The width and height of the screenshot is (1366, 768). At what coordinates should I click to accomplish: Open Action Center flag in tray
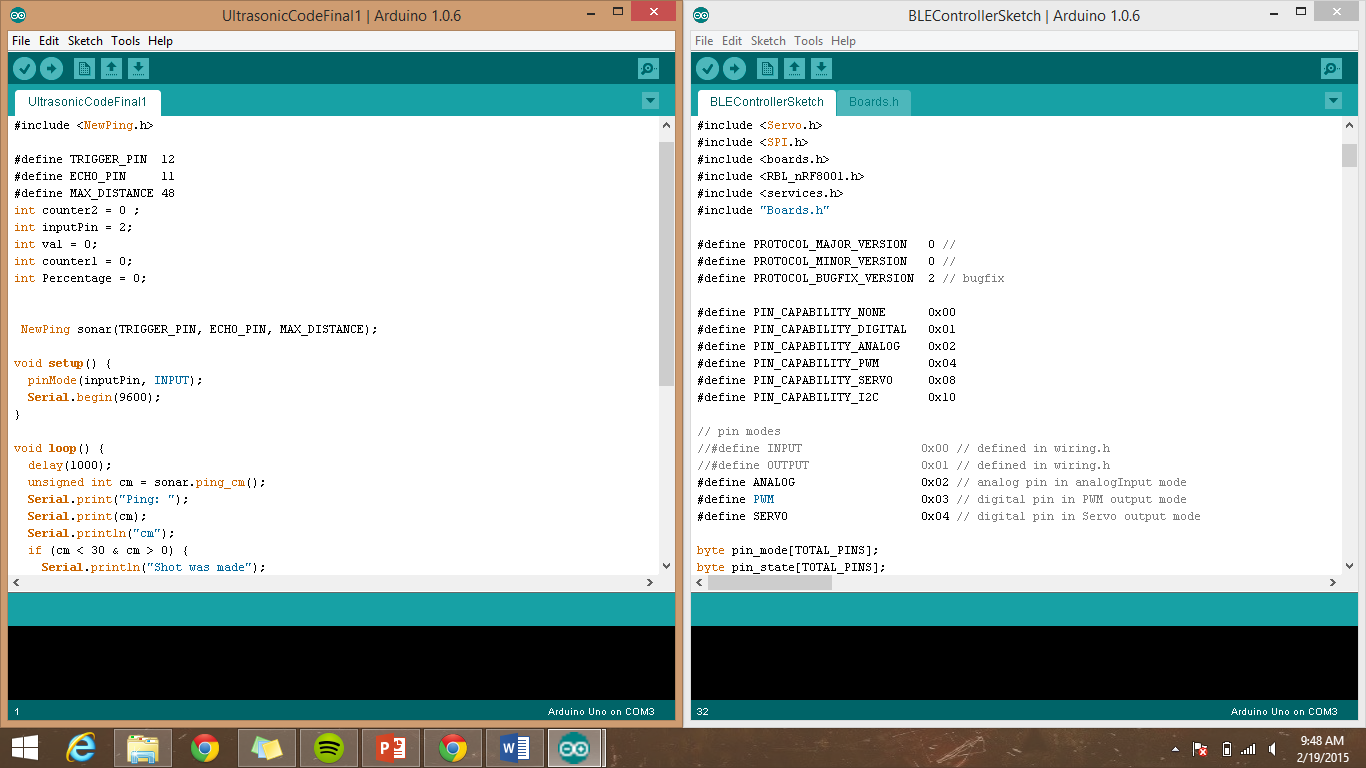(x=1201, y=748)
